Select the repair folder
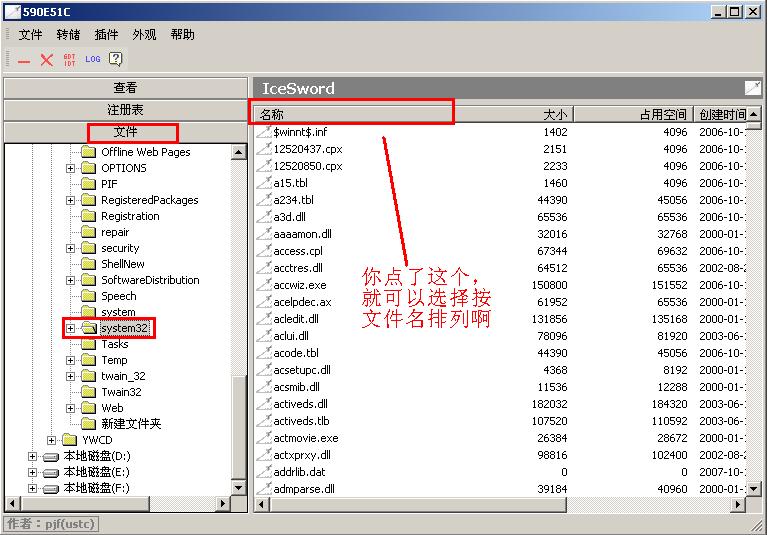The image size is (767, 535). 115,232
